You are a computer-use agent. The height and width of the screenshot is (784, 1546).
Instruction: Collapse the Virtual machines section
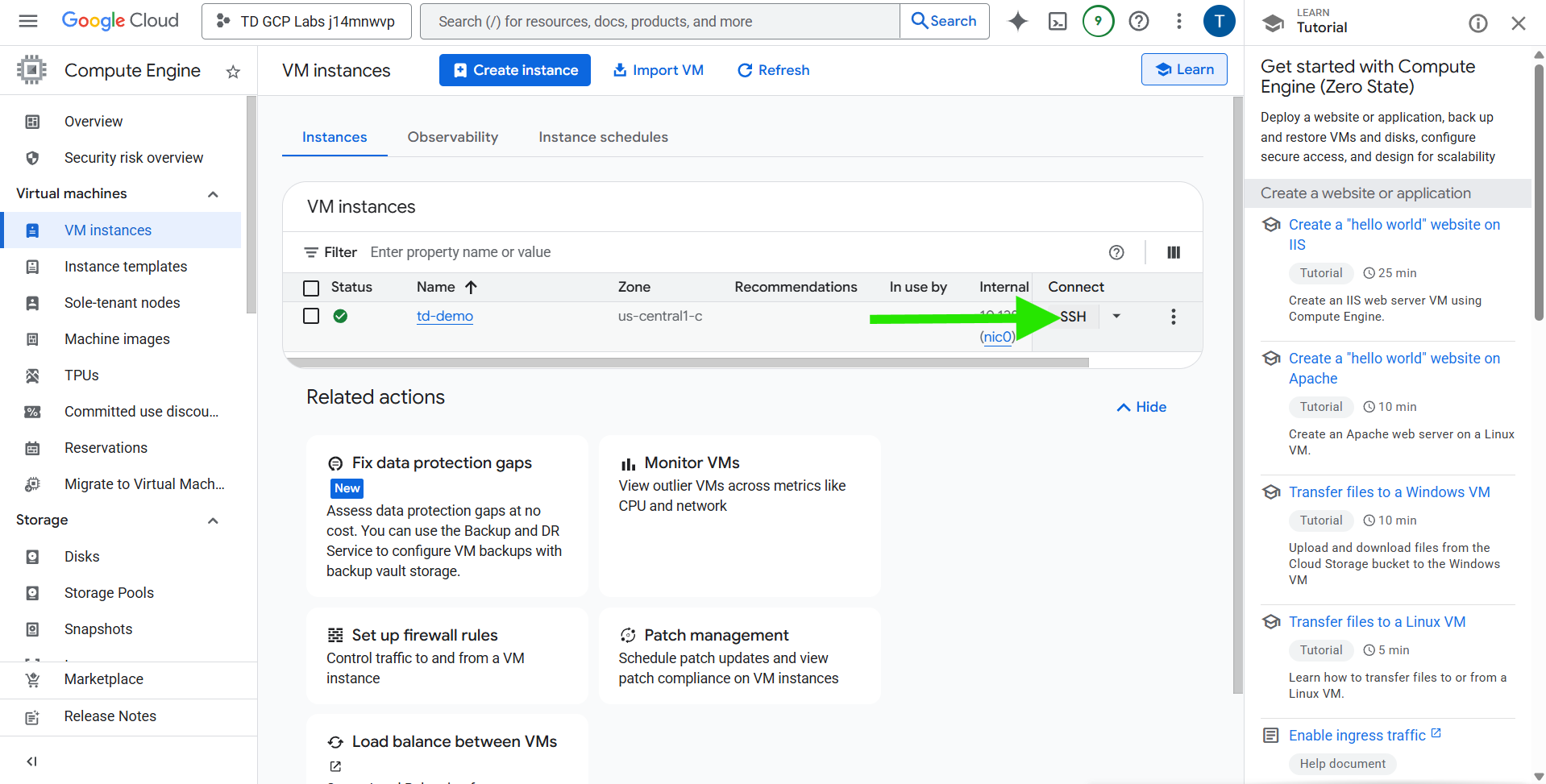pos(213,193)
